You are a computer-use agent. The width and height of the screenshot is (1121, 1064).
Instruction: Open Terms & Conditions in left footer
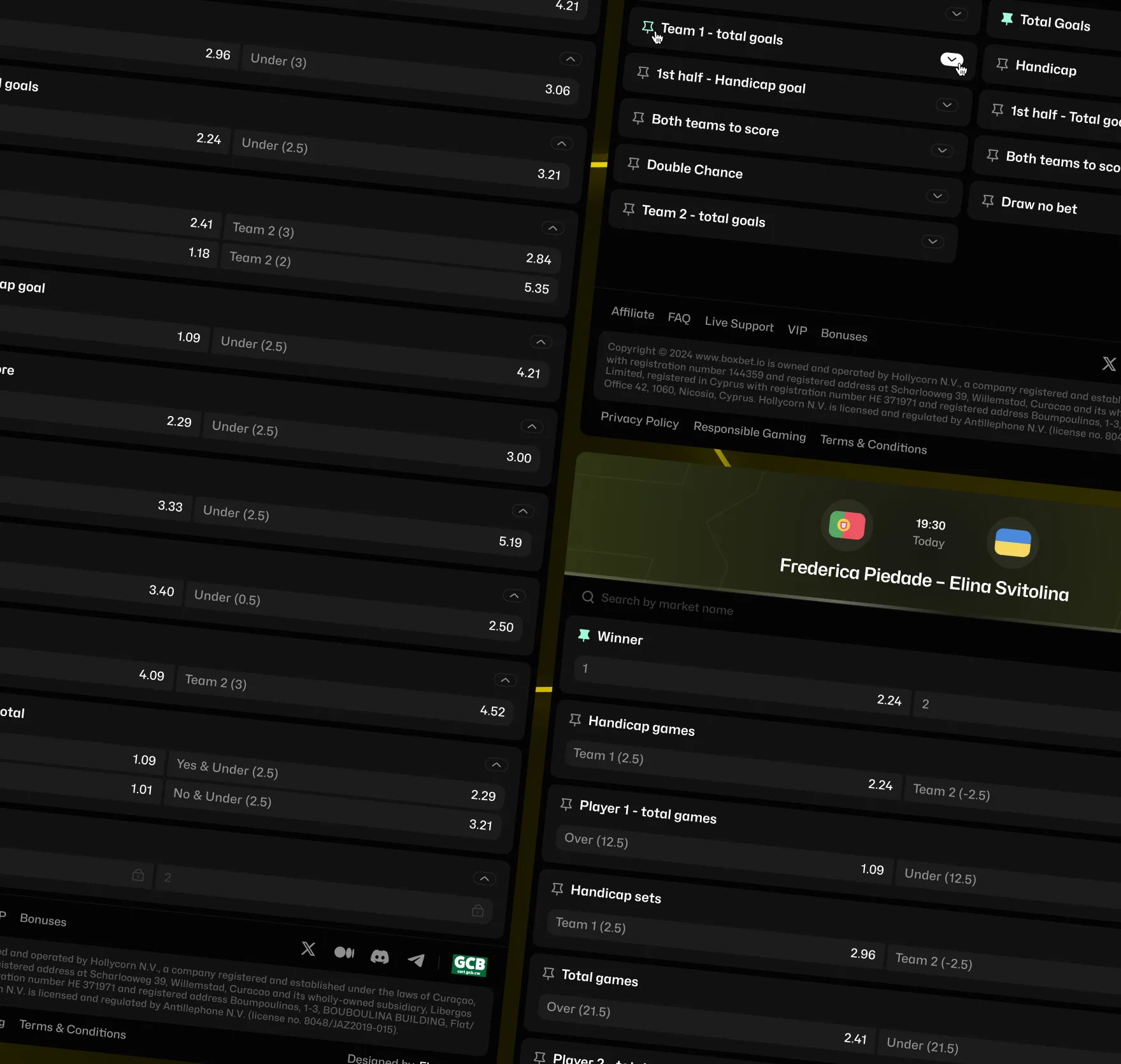73,1029
